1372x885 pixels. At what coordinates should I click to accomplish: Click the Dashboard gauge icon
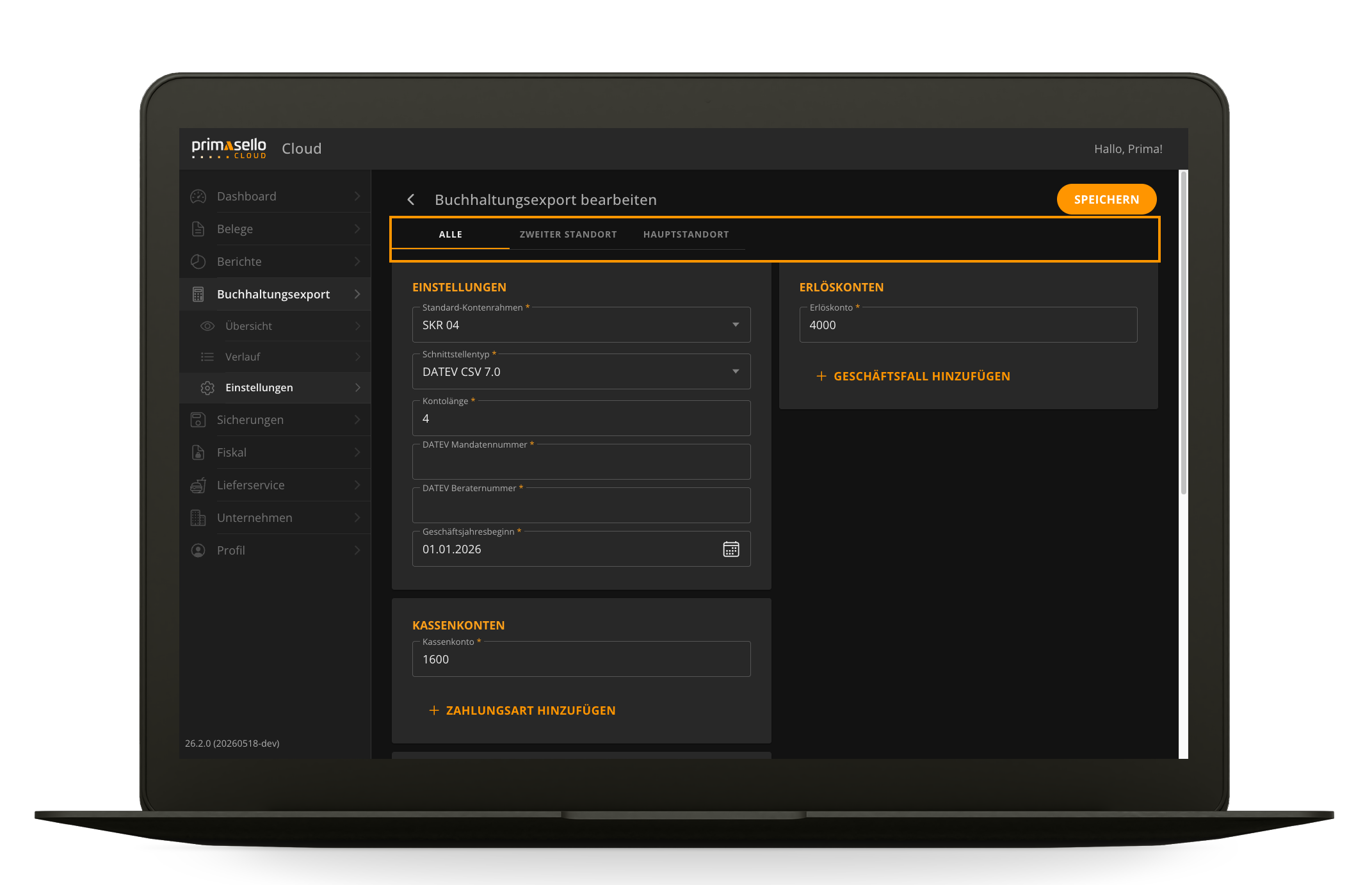click(x=198, y=197)
